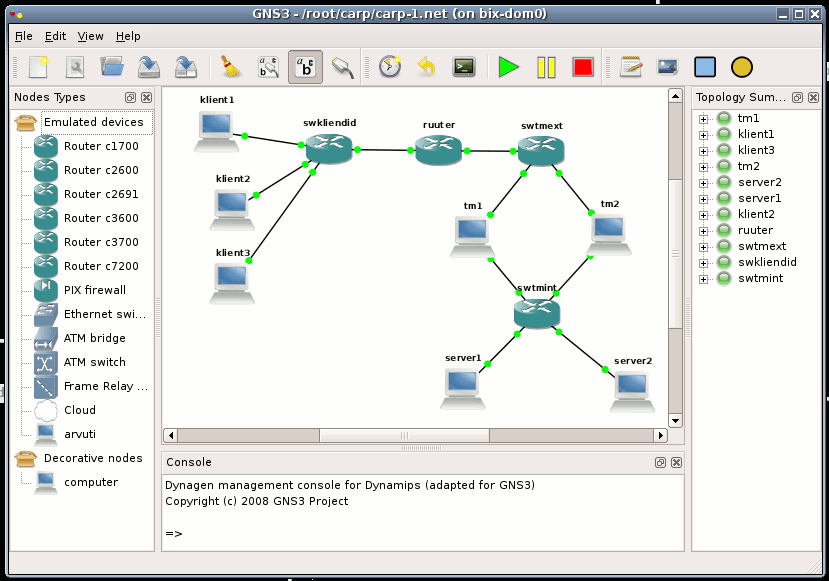Viewport: 829px width, 581px height.
Task: Expand klient3 in Topology Summary
Action: [x=703, y=151]
